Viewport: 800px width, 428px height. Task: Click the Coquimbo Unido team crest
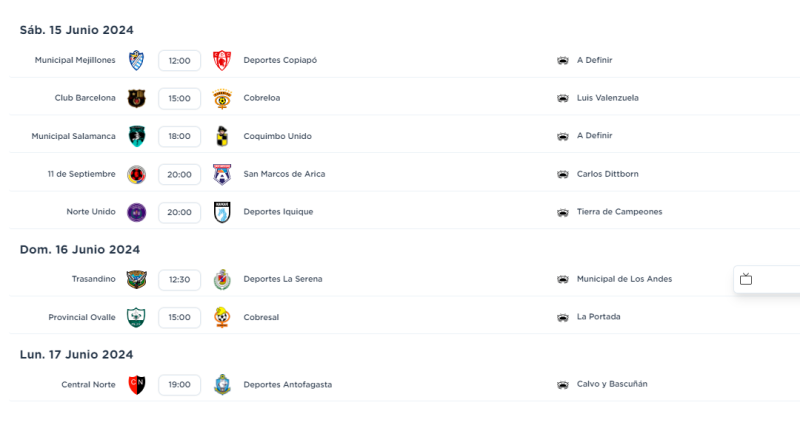pyautogui.click(x=222, y=136)
